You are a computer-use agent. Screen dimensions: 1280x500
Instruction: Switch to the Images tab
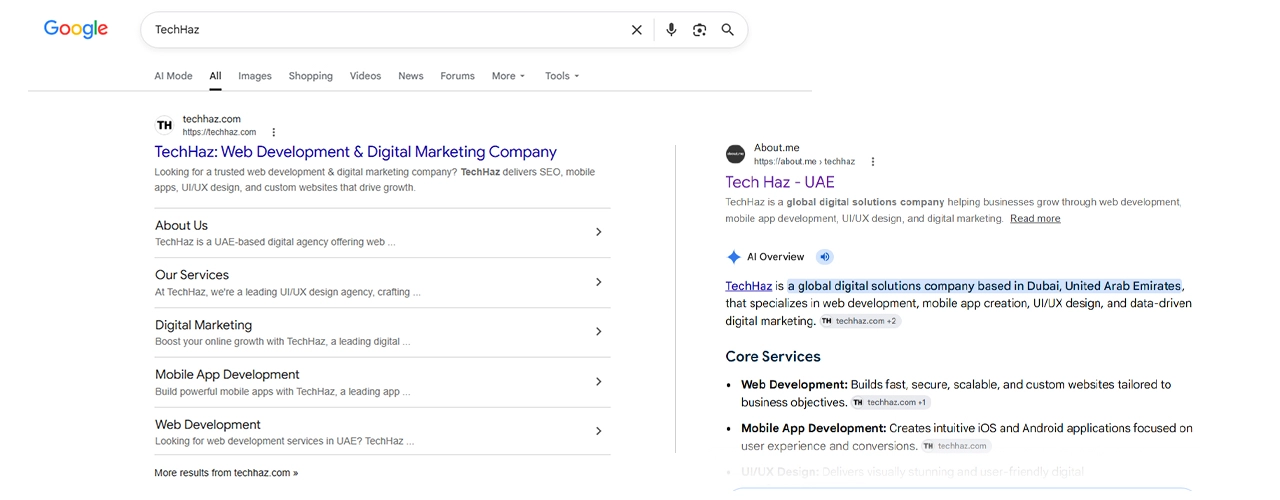[255, 76]
